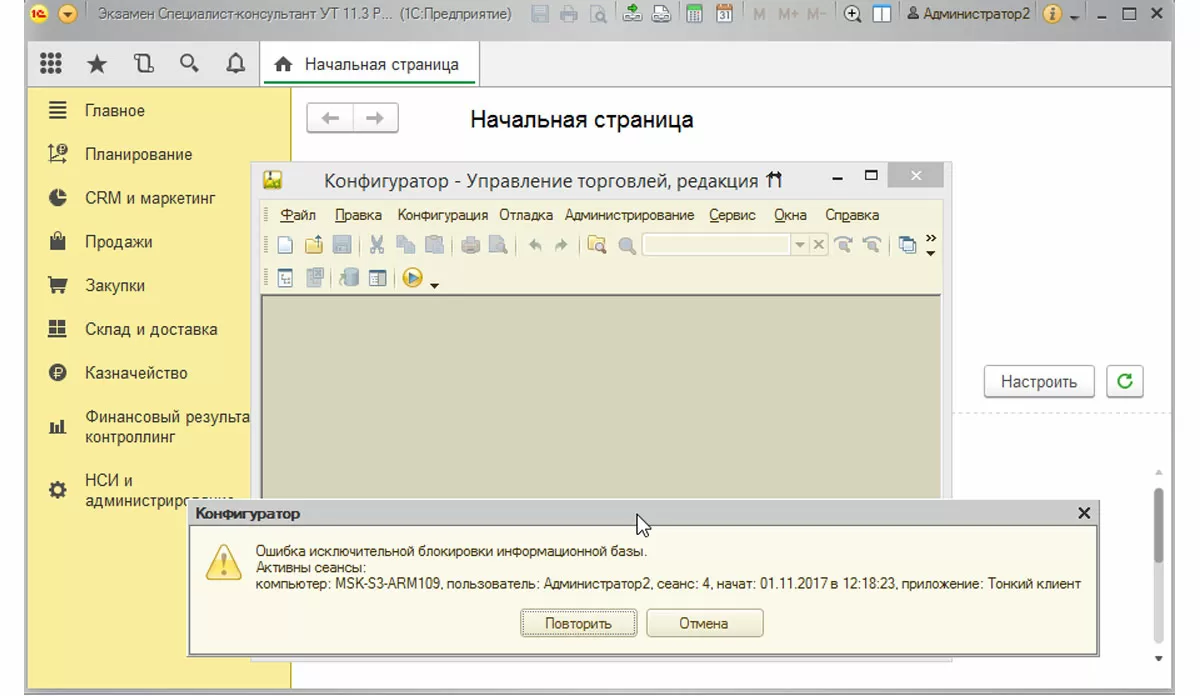Click the open file folder icon in Configurator
The image size is (1200, 696).
coord(313,245)
